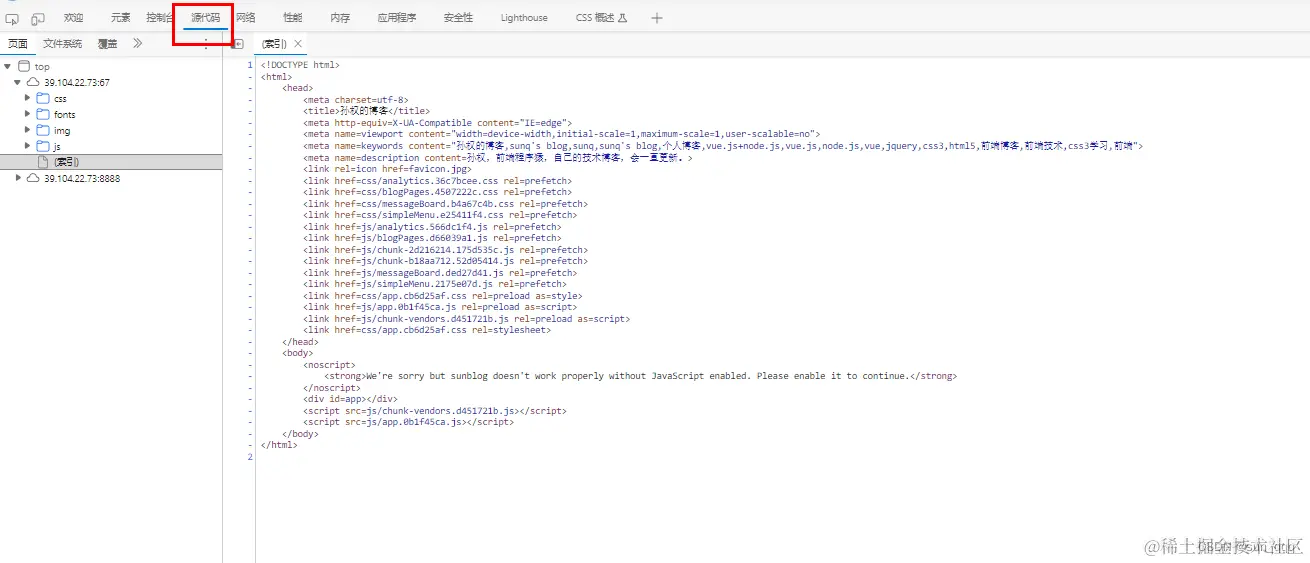Screen dimensions: 1310x563
Task: Expand the css folder
Action: pos(28,99)
